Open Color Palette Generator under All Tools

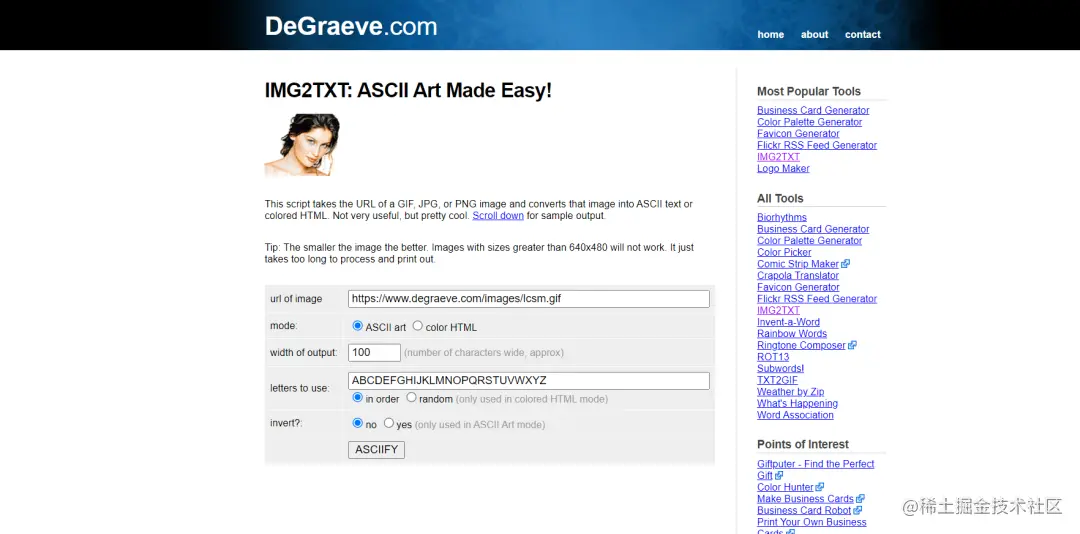click(x=809, y=241)
